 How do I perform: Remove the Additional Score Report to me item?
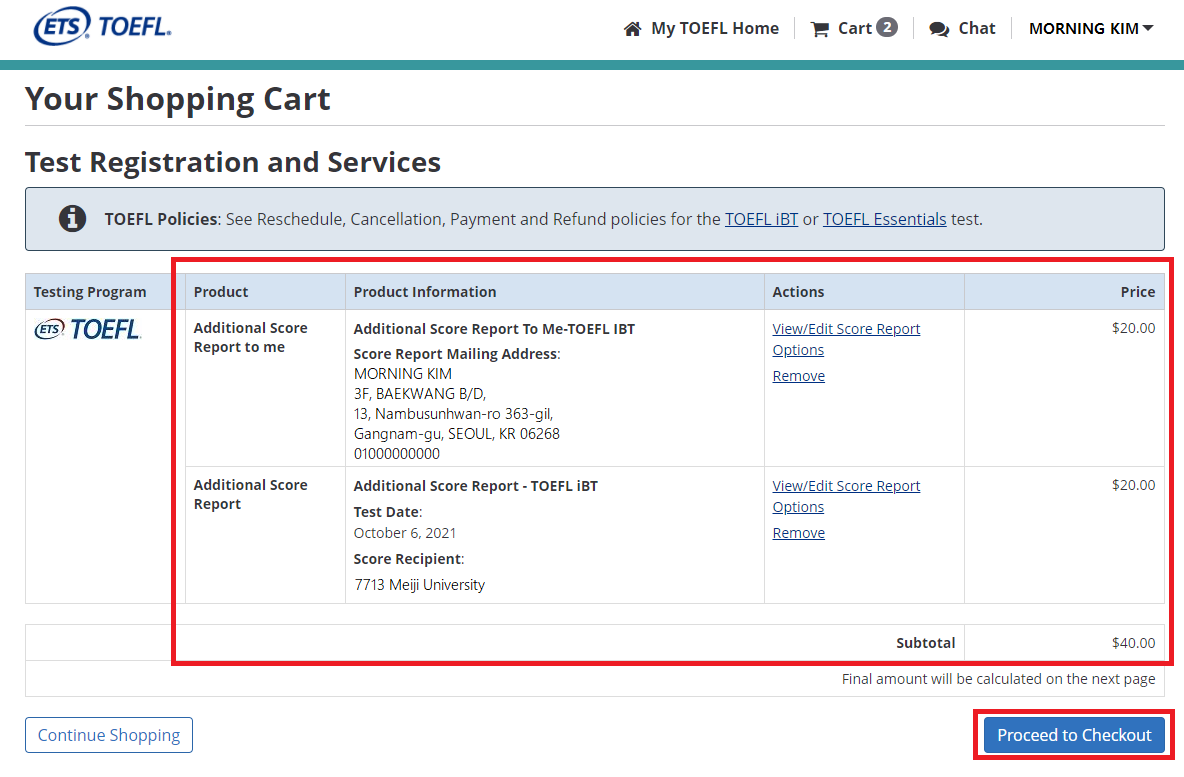(x=798, y=376)
